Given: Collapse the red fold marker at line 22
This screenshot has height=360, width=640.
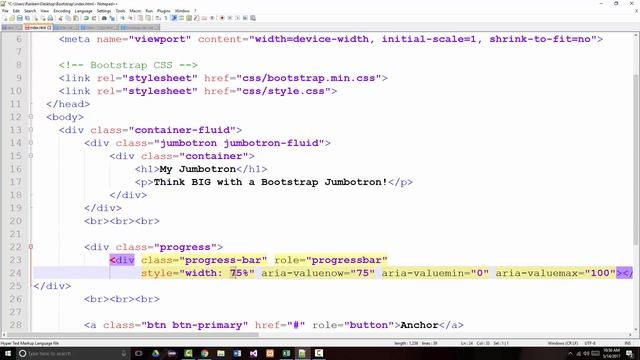Looking at the screenshot, I should click(31, 247).
